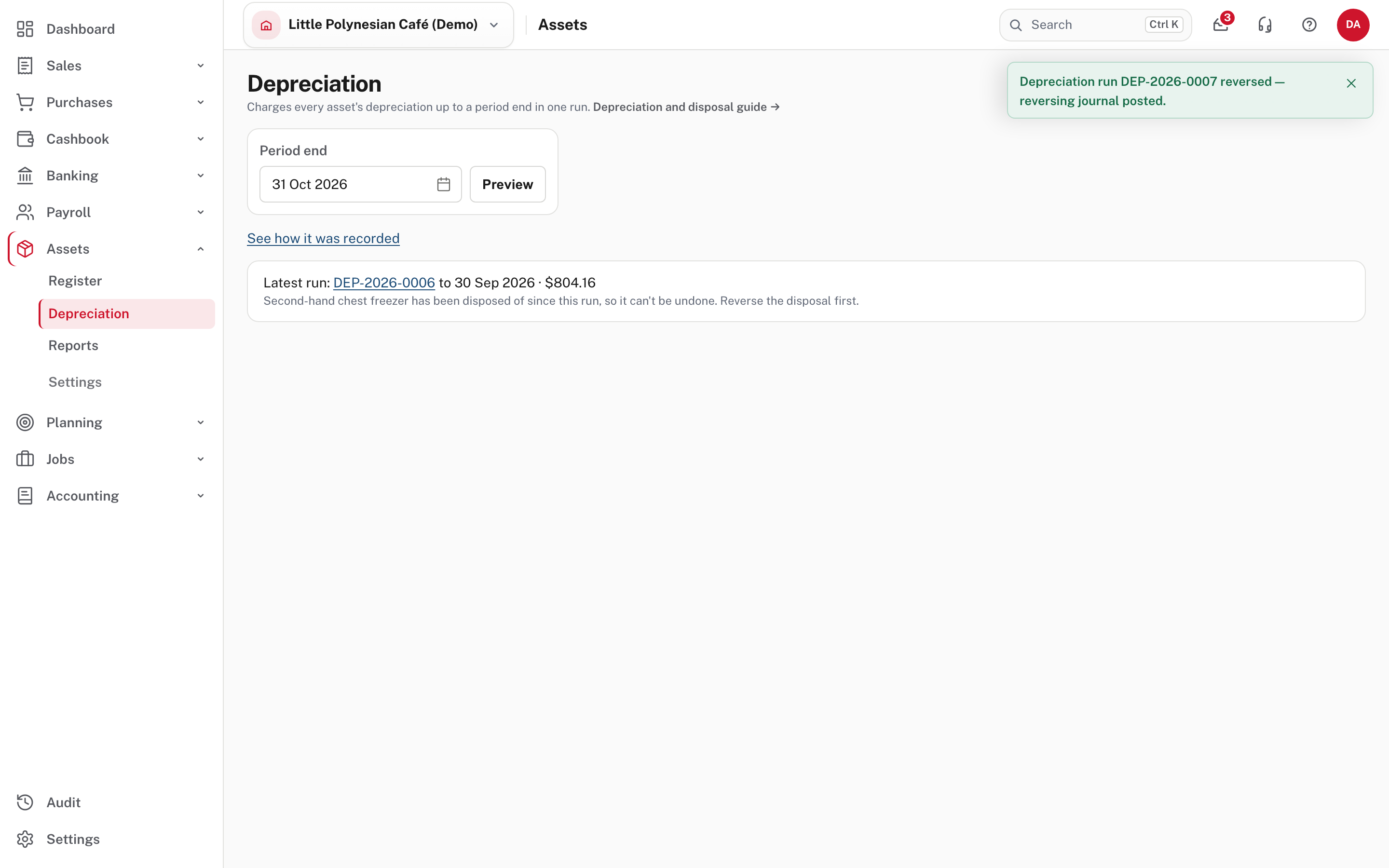This screenshot has width=1389, height=868.
Task: Expand the Planning menu chevron
Action: (201, 422)
